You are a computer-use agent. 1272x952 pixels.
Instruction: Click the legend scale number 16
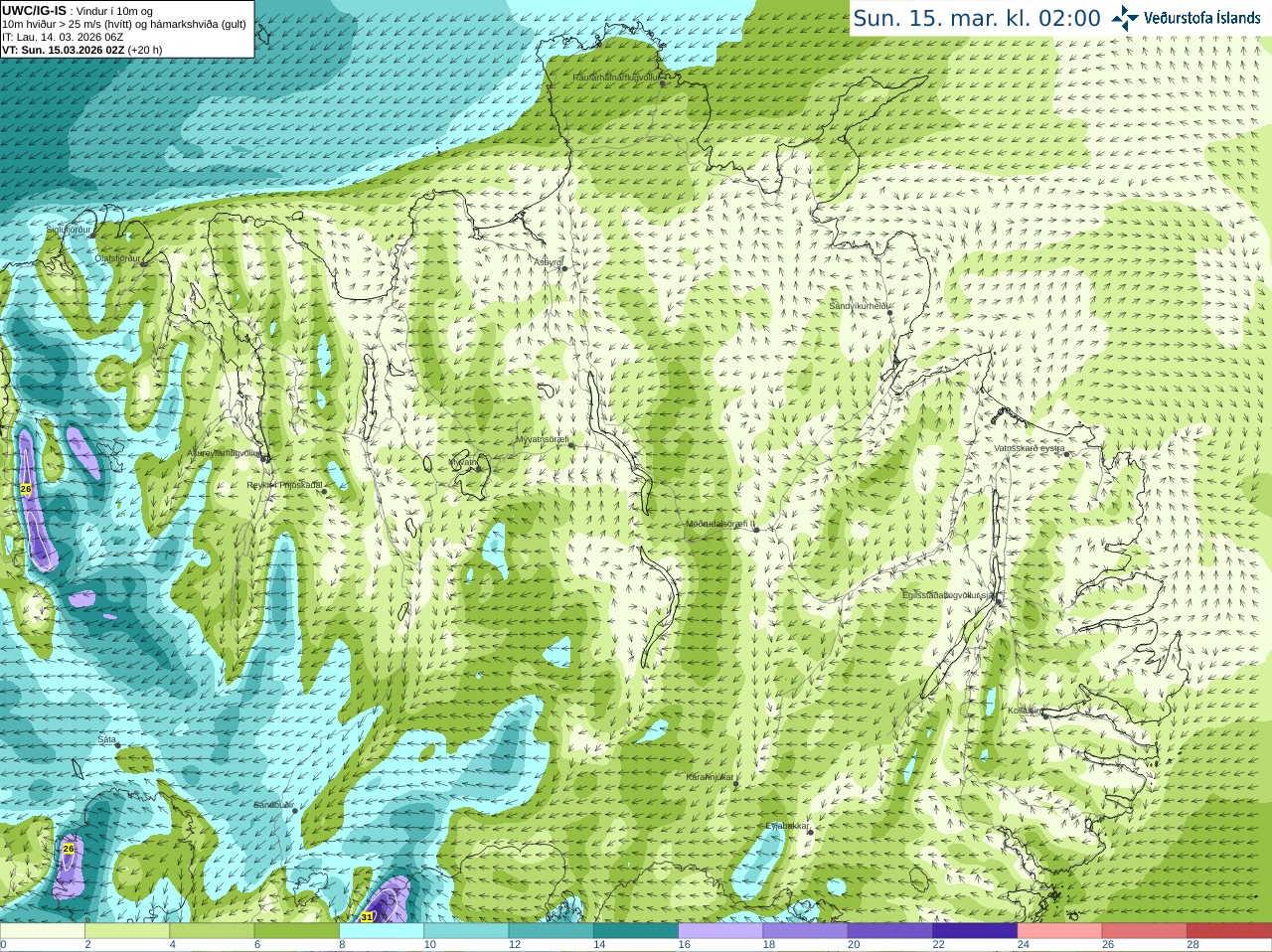tap(684, 945)
